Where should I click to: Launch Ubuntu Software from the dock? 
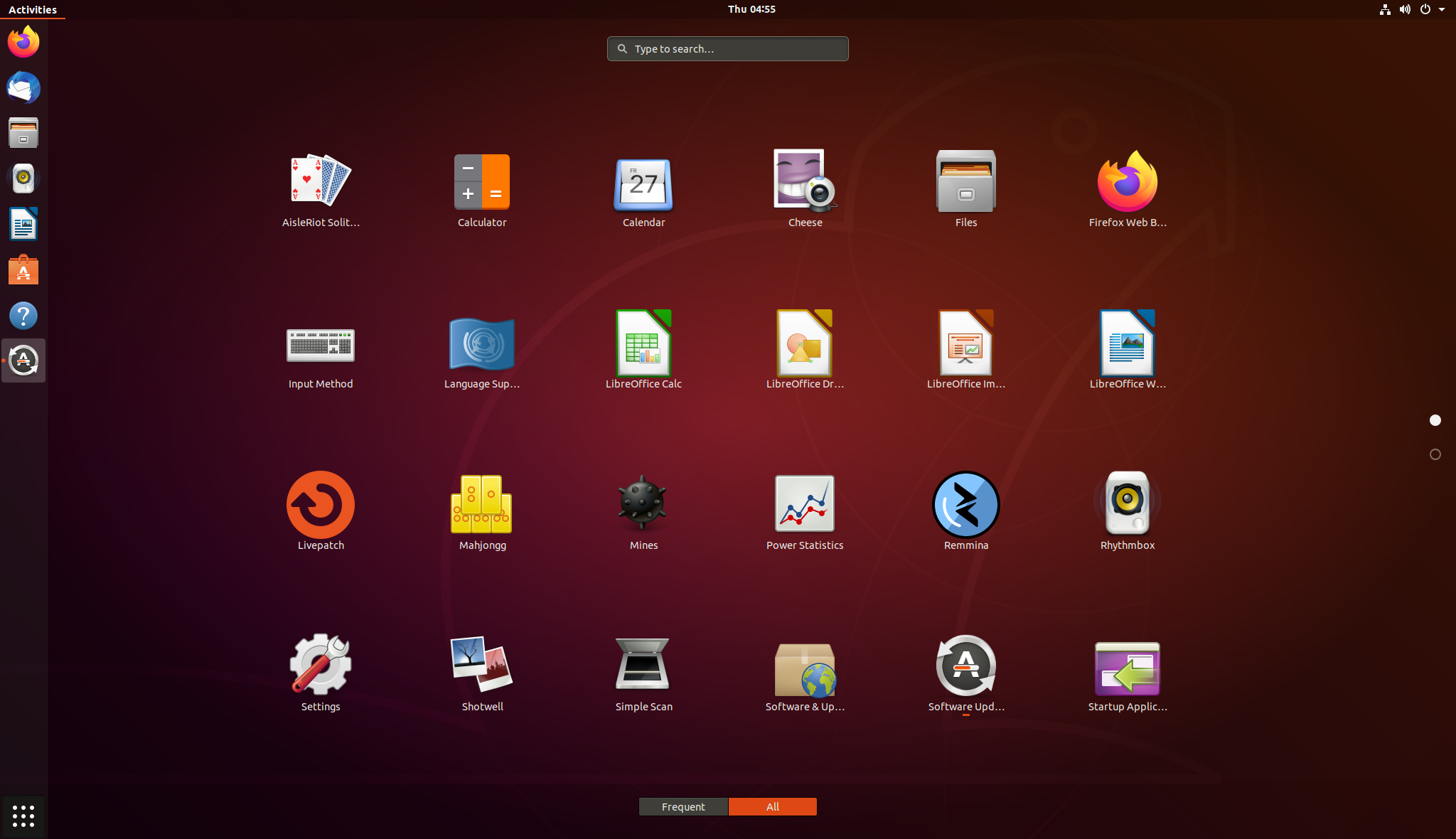pos(23,269)
